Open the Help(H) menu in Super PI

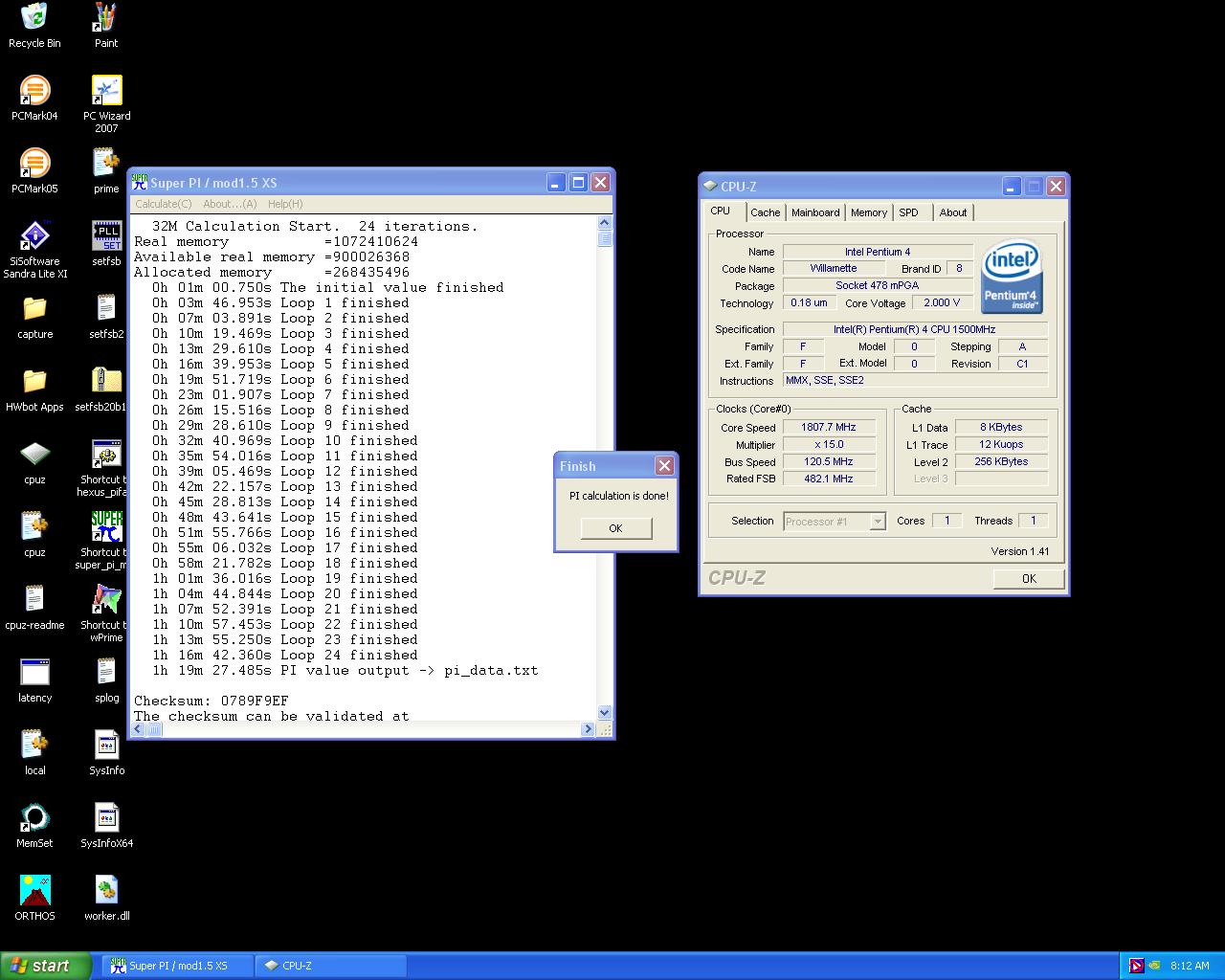click(285, 204)
